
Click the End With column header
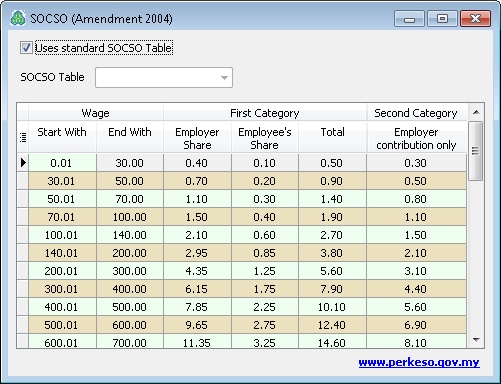[130, 137]
